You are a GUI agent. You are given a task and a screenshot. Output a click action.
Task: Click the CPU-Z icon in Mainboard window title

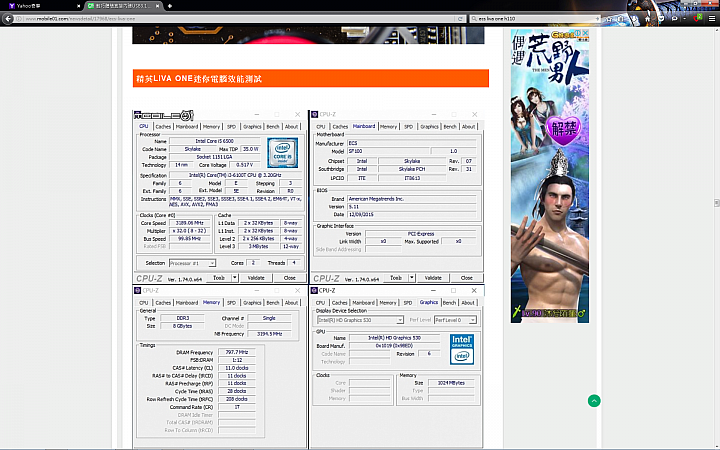[x=315, y=114]
